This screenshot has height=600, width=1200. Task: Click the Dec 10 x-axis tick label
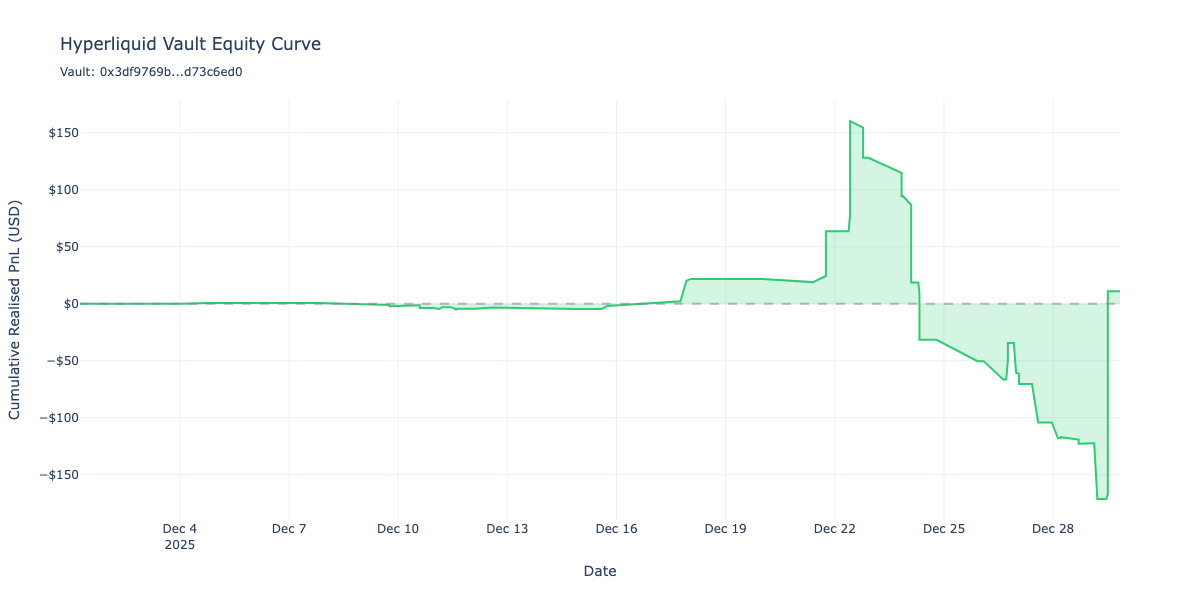pyautogui.click(x=398, y=529)
